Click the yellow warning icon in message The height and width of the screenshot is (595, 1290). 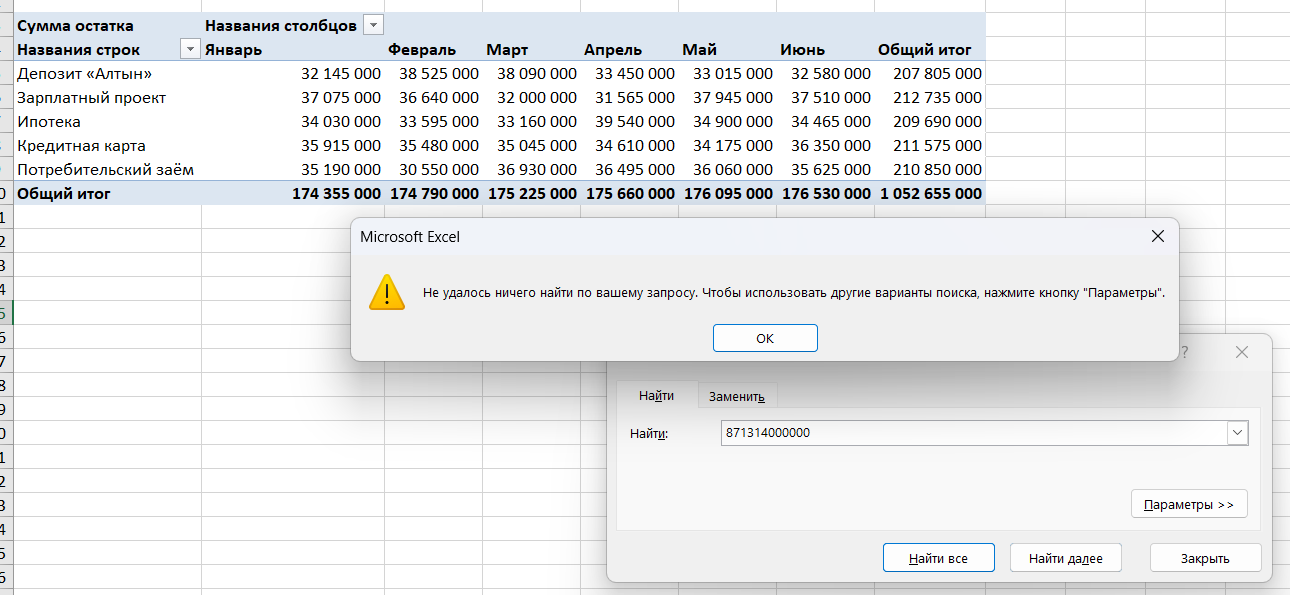click(x=386, y=291)
